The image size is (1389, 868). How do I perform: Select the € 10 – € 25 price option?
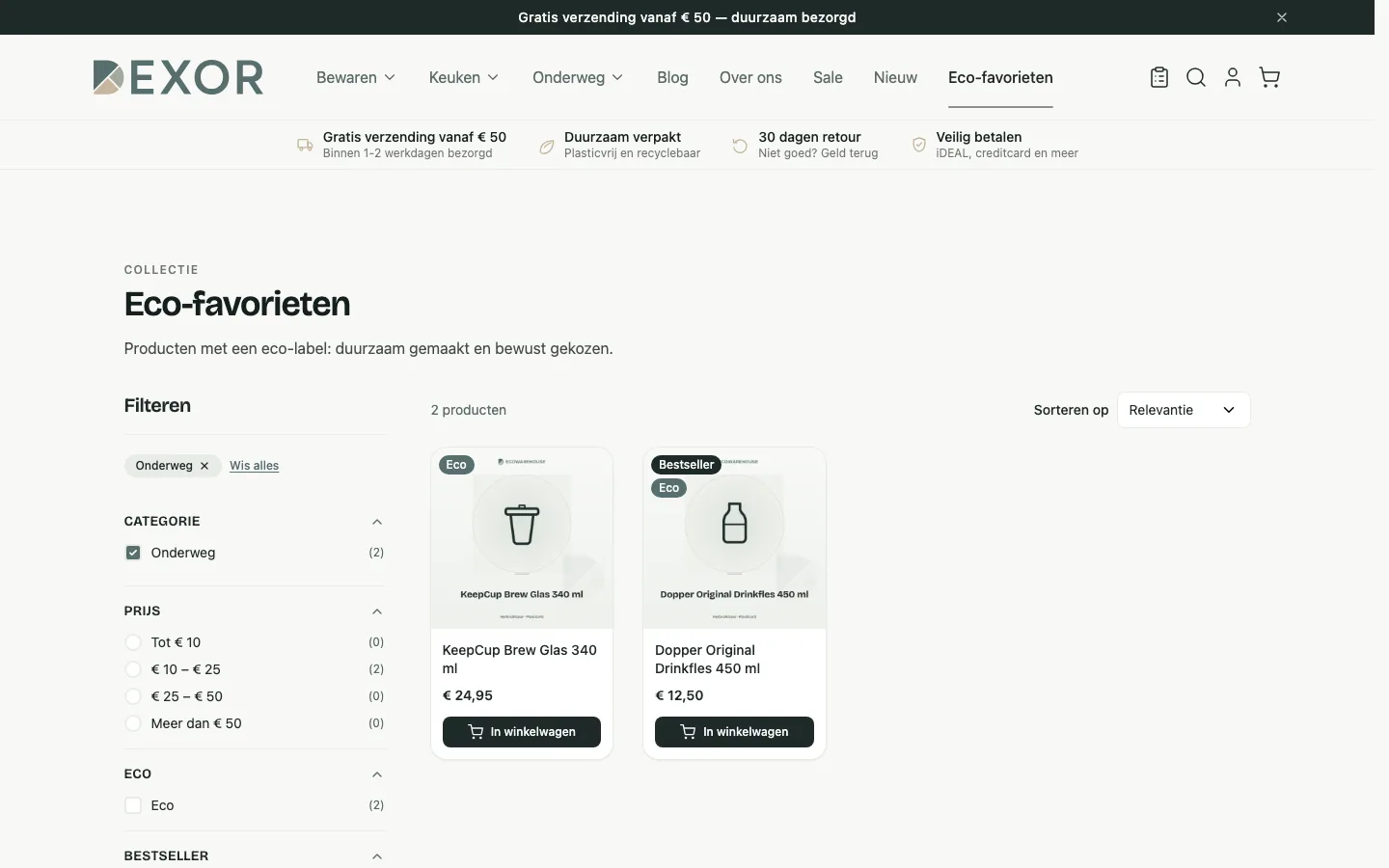(133, 669)
